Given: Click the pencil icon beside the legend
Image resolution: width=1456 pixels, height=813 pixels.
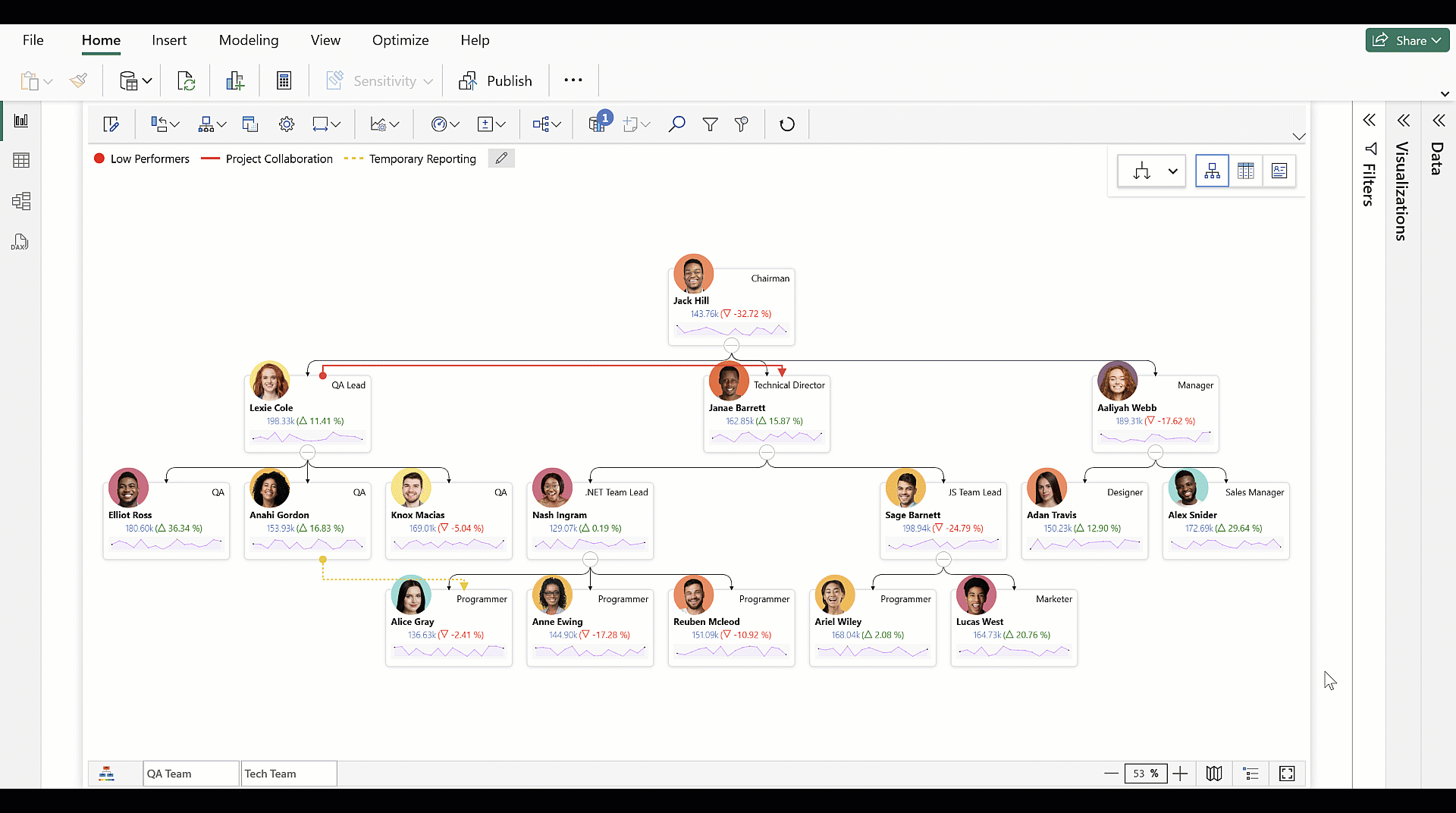Looking at the screenshot, I should tap(501, 159).
